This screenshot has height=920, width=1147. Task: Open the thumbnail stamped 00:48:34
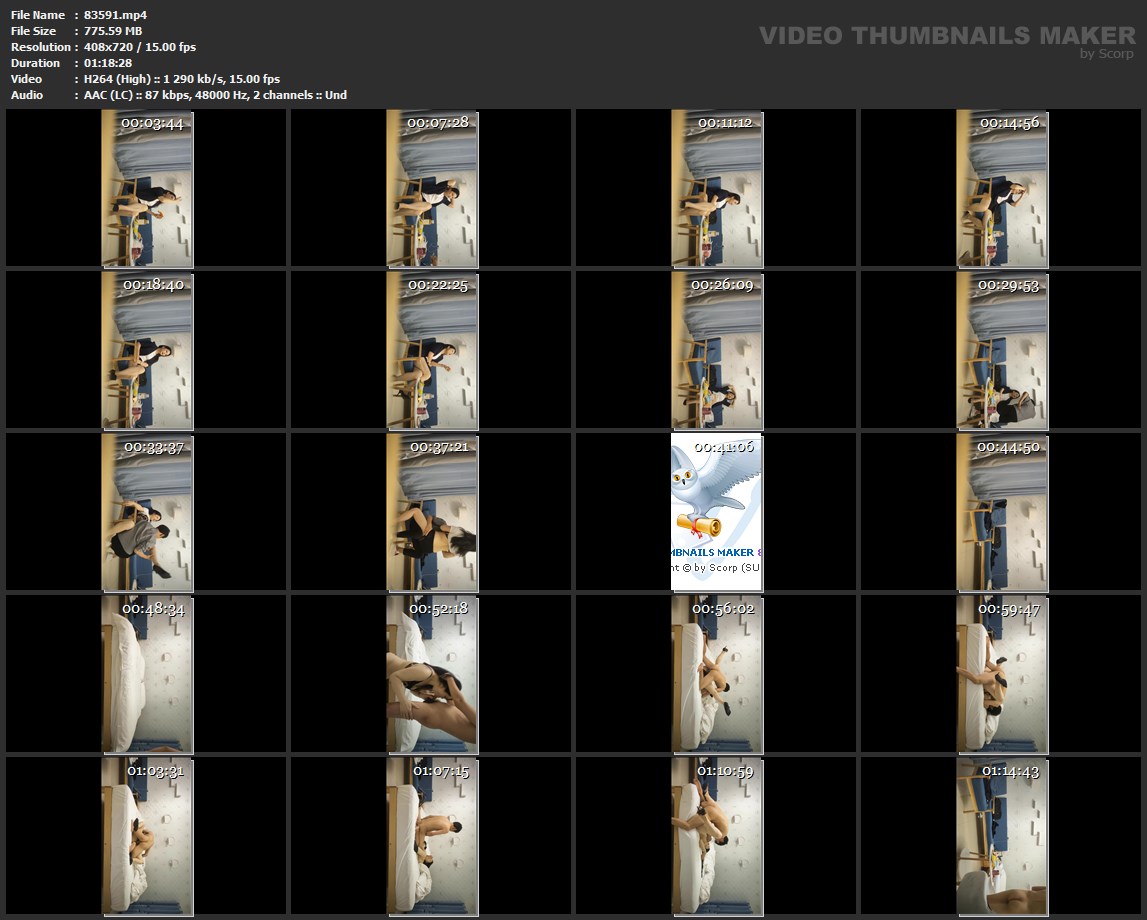point(147,675)
